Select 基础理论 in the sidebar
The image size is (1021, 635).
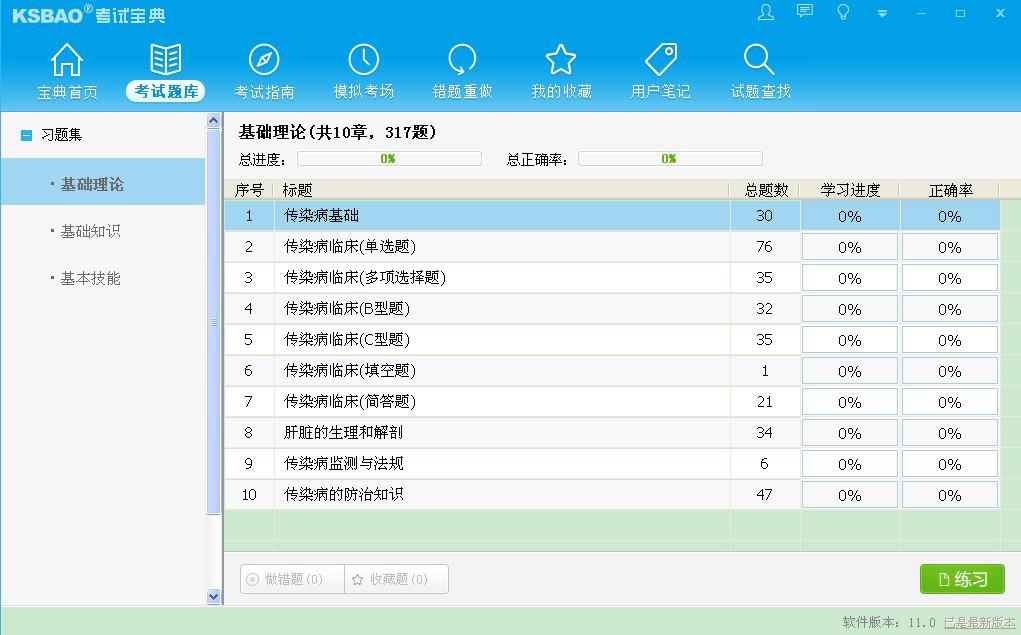click(x=103, y=184)
